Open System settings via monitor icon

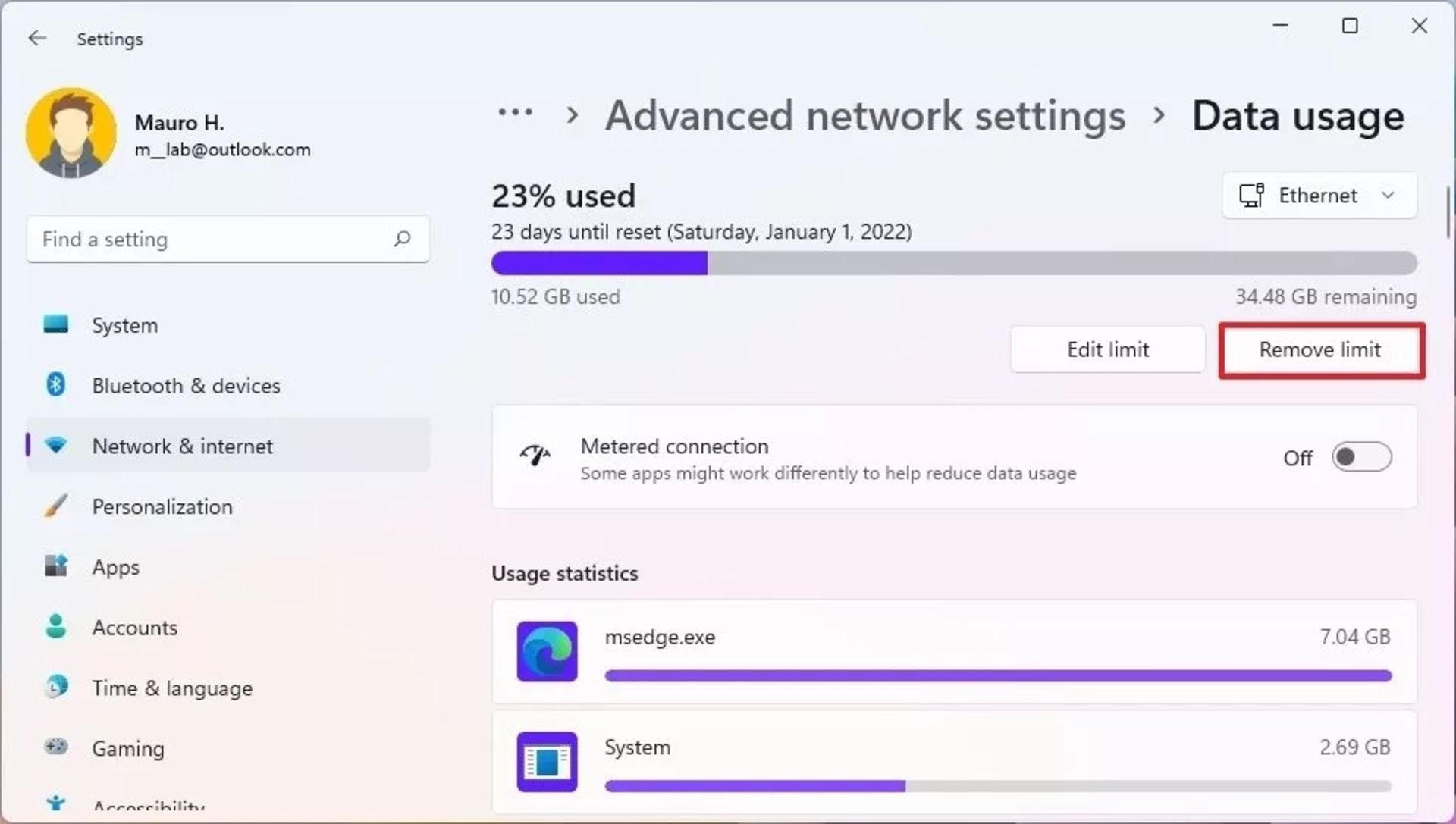click(x=55, y=325)
